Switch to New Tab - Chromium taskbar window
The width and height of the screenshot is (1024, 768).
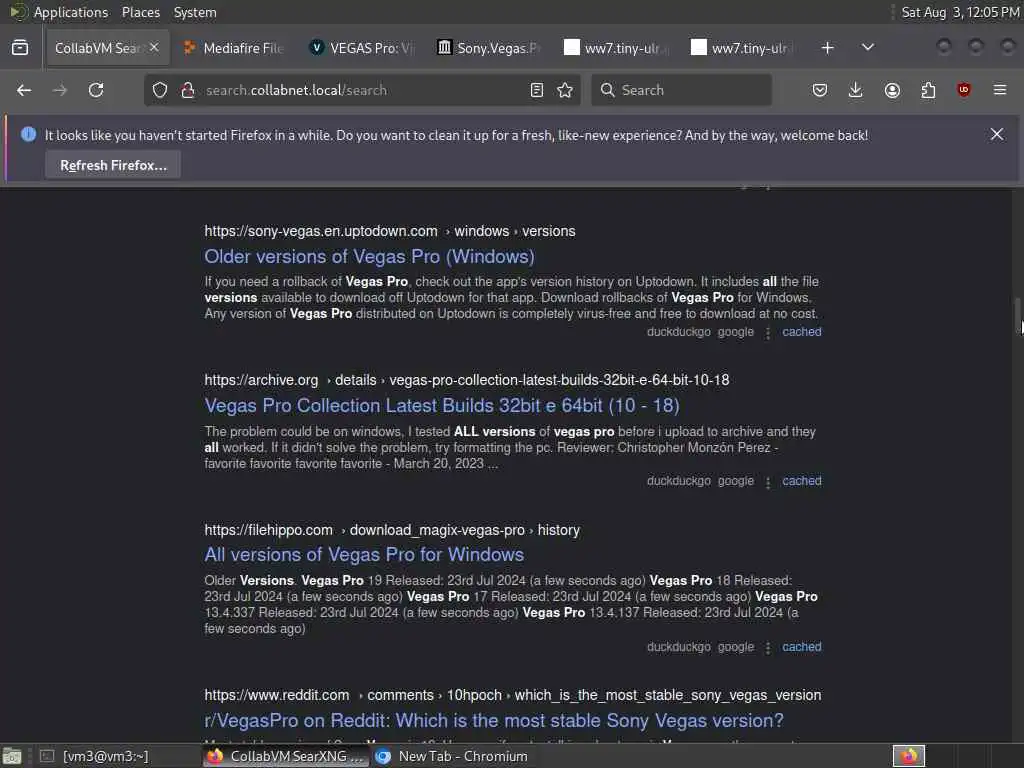click(x=452, y=756)
